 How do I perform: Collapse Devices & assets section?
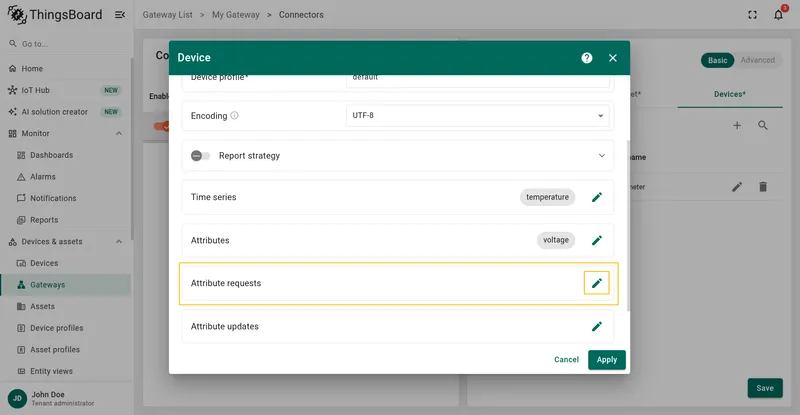pyautogui.click(x=118, y=241)
